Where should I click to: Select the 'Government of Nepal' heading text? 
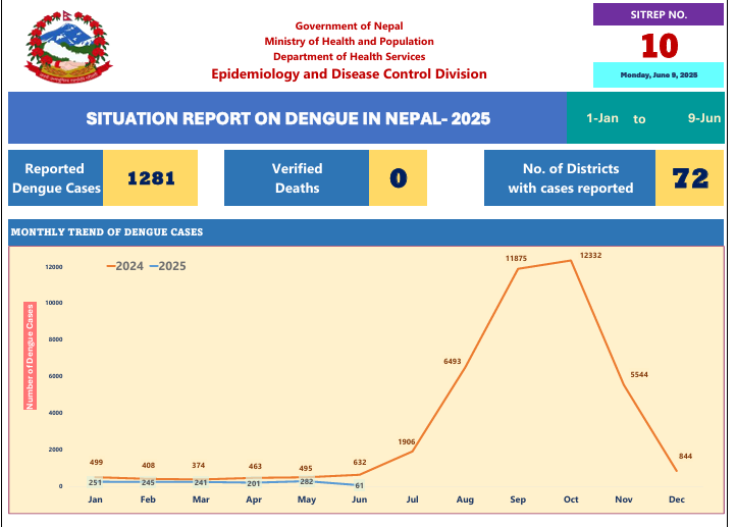point(349,26)
